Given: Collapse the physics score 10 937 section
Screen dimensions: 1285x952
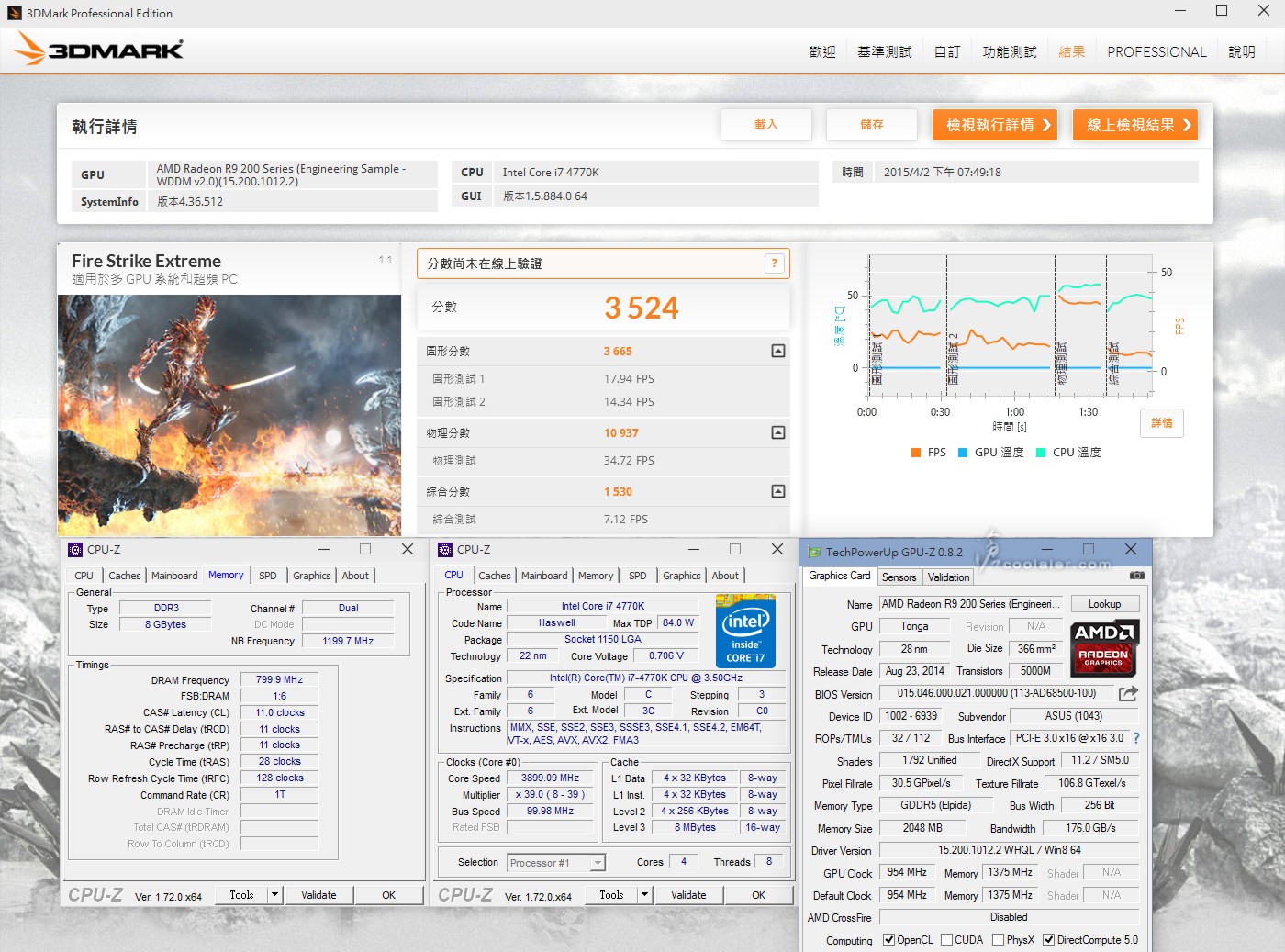Looking at the screenshot, I should click(x=778, y=432).
